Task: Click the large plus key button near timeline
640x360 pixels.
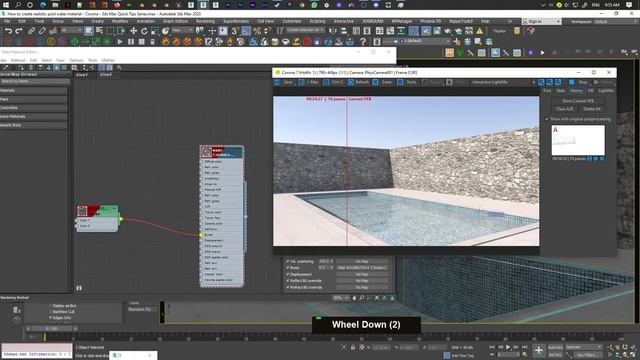Action: [x=539, y=350]
